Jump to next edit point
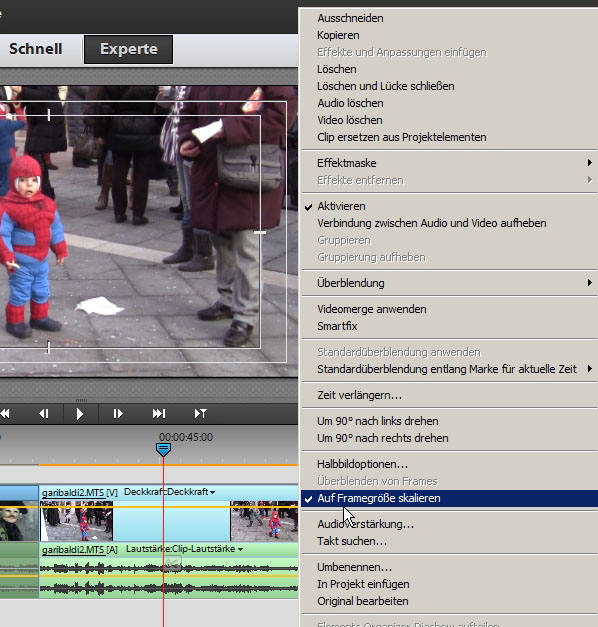Image resolution: width=598 pixels, height=627 pixels. [x=158, y=413]
